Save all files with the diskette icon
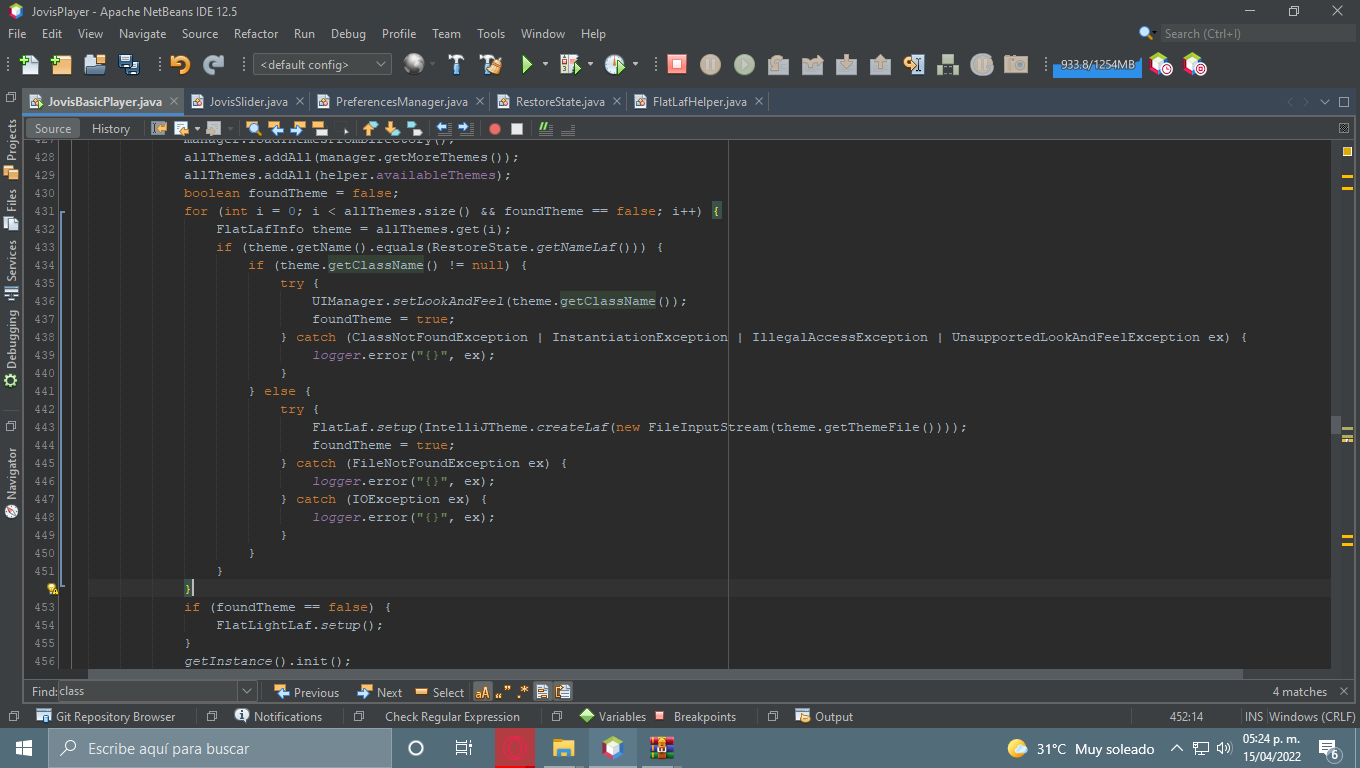Screen dimensions: 1360x768 coord(129,65)
